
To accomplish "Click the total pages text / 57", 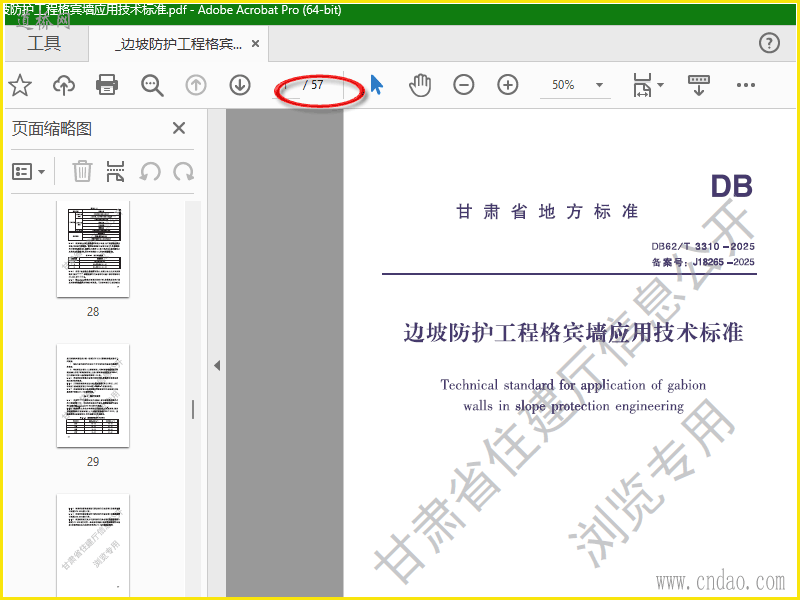I will click(313, 85).
